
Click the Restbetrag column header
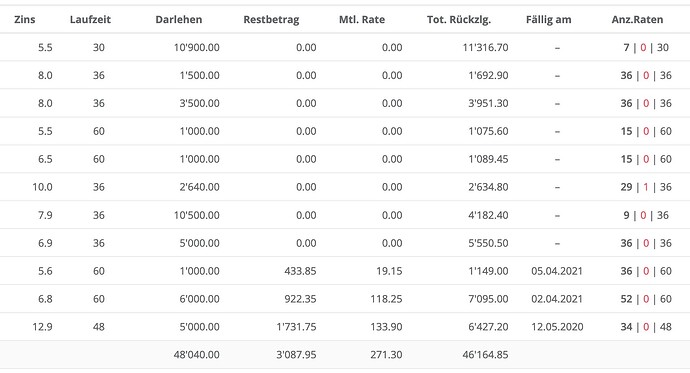coord(271,19)
